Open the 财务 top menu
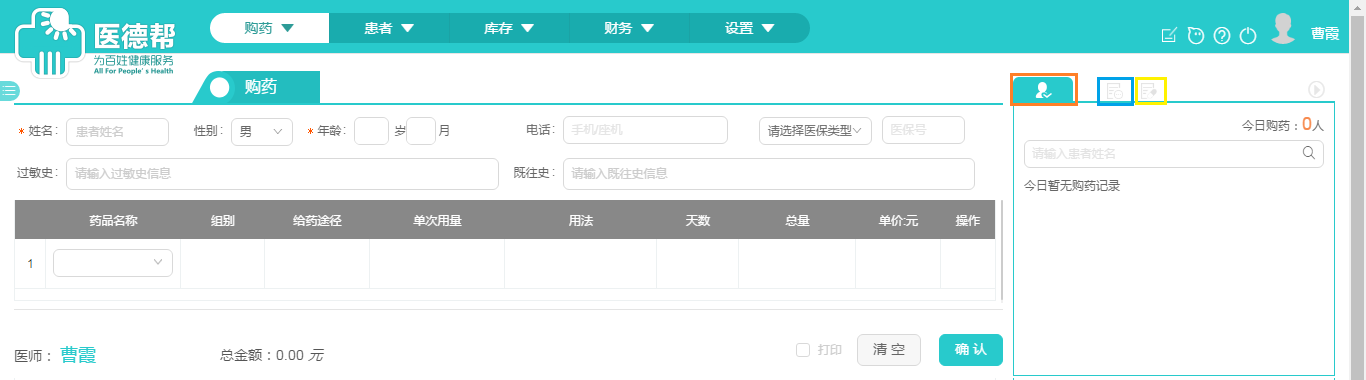The image size is (1366, 380). coord(629,28)
